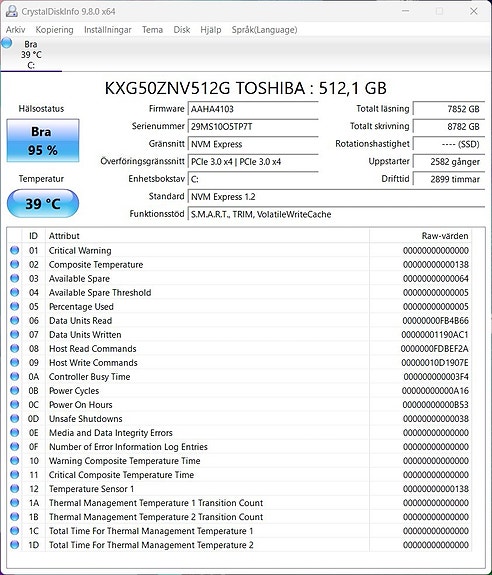Open the Tema menu
Viewport: 492px width, 575px height.
[153, 30]
